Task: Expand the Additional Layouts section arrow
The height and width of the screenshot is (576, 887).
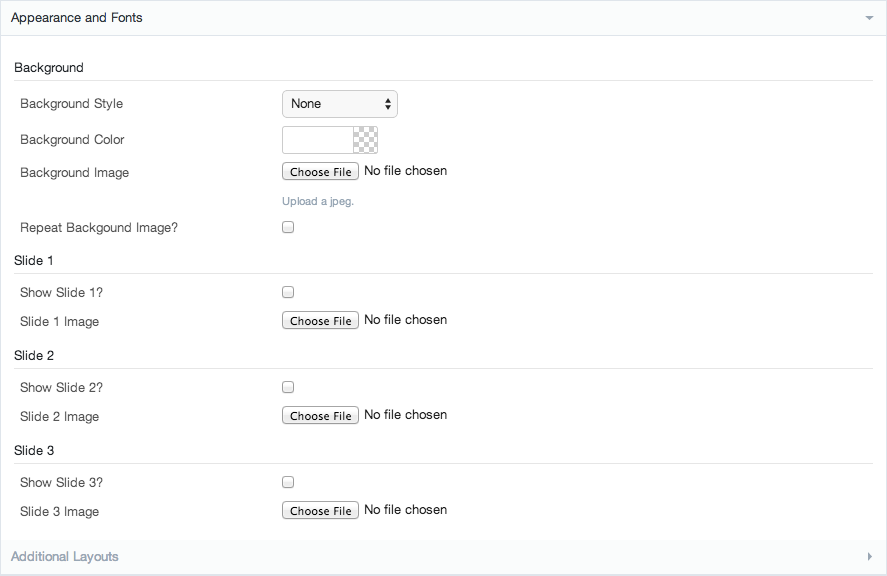Action: [x=869, y=557]
